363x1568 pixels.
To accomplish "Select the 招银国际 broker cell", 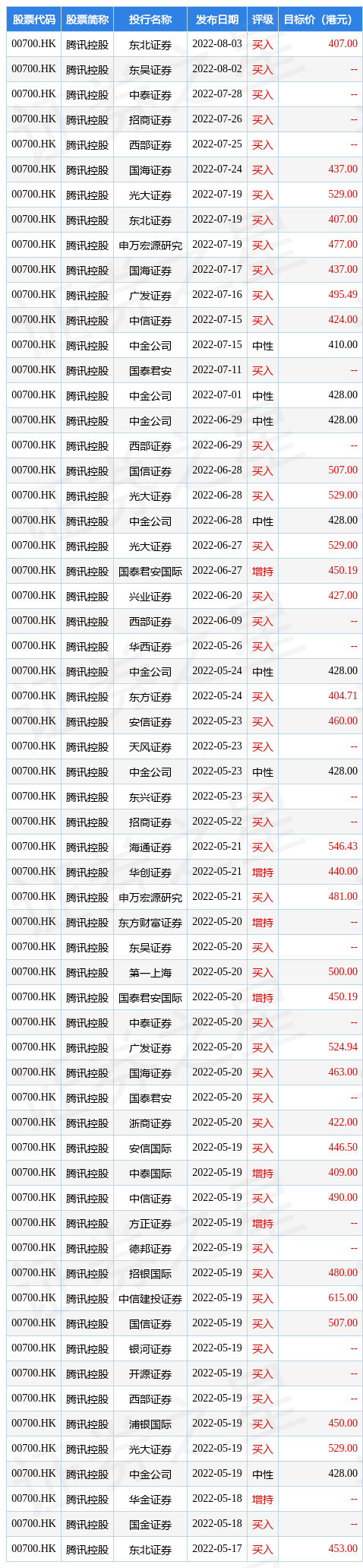I will click(x=150, y=1273).
